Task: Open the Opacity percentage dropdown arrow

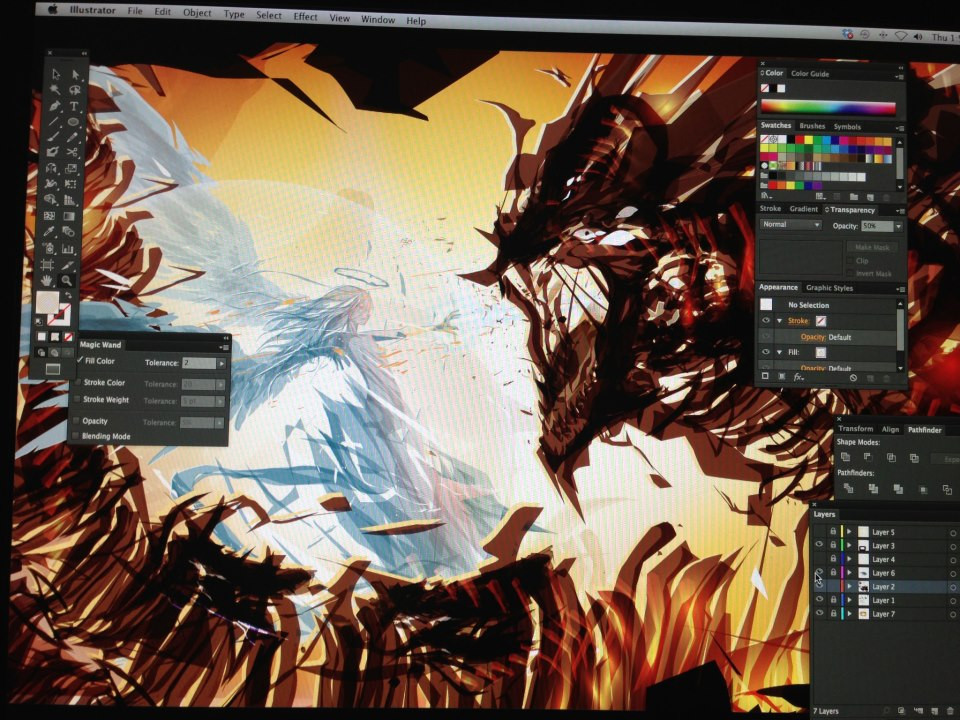Action: click(898, 227)
